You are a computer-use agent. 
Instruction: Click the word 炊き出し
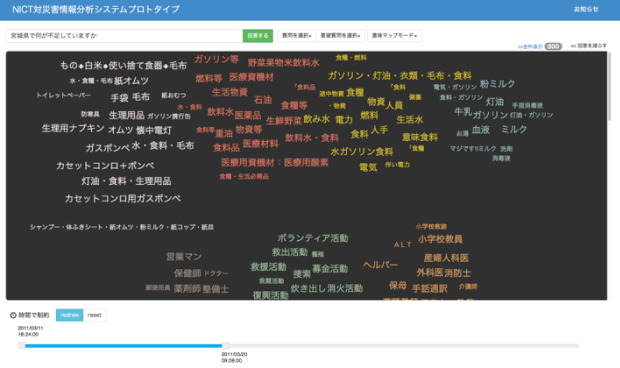coord(309,289)
